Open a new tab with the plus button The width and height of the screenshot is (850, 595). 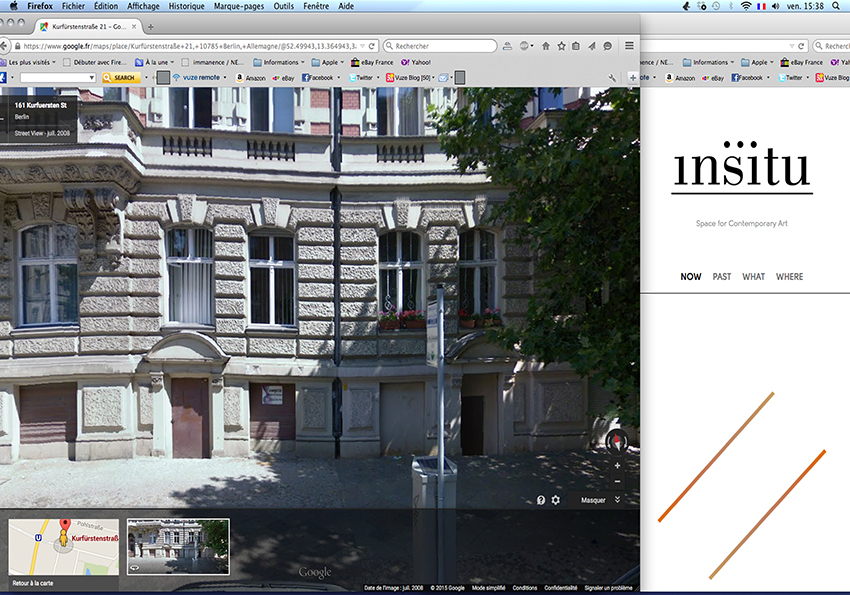(151, 27)
